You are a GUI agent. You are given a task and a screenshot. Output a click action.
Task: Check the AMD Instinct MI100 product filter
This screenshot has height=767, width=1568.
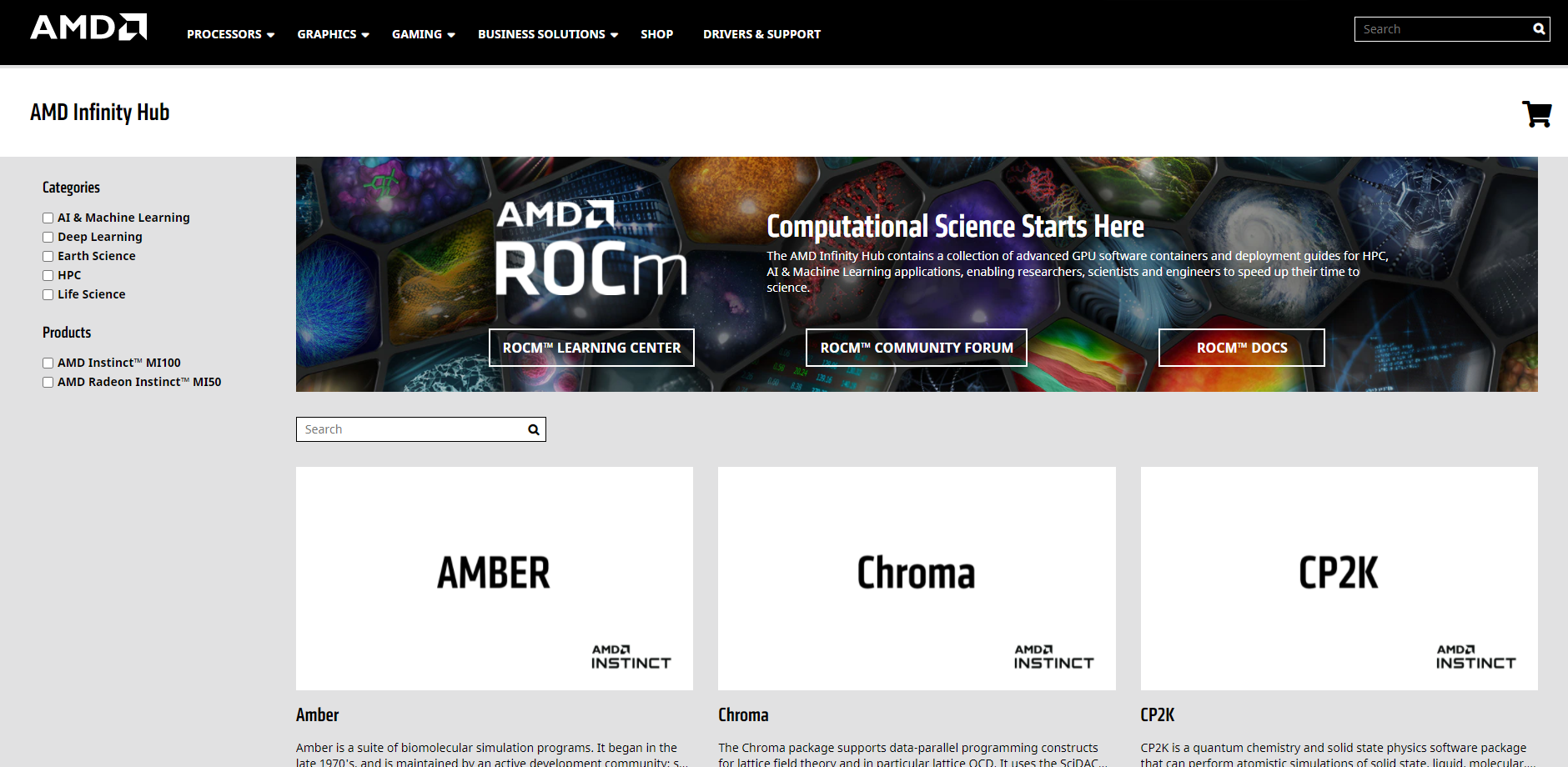pyautogui.click(x=48, y=363)
